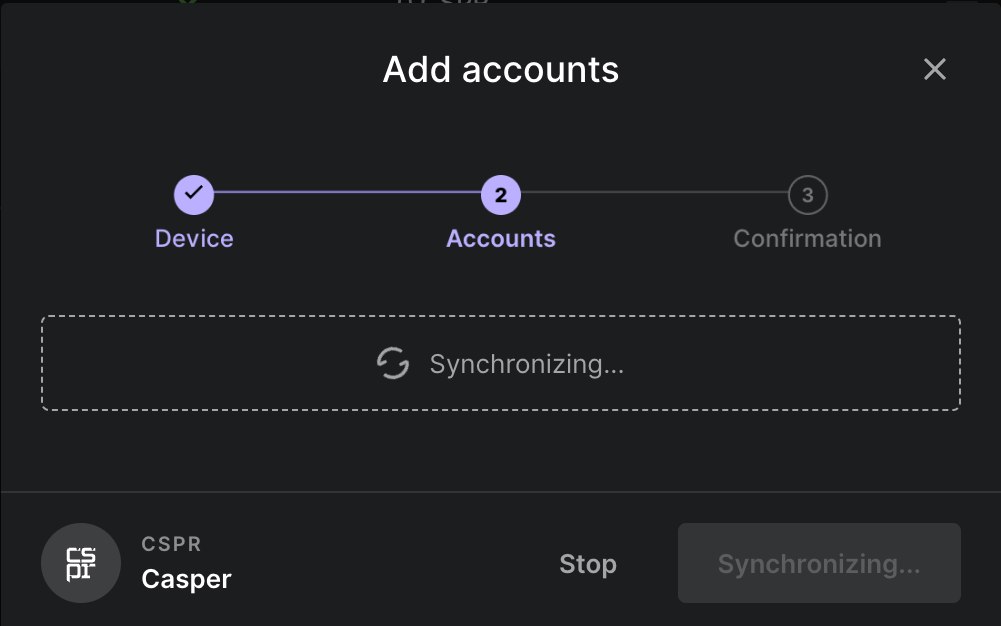Click the progress line between Device and Accounts
1001x626 pixels.
(345, 195)
